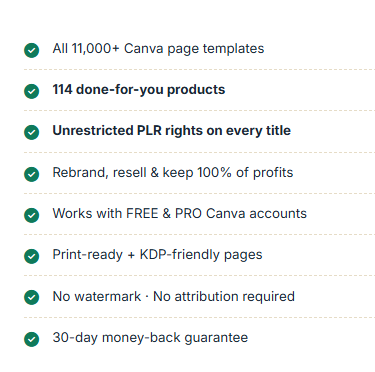Click dashed divider above 30-day money-back guarantee
This screenshot has height=372, width=375.
(199, 318)
